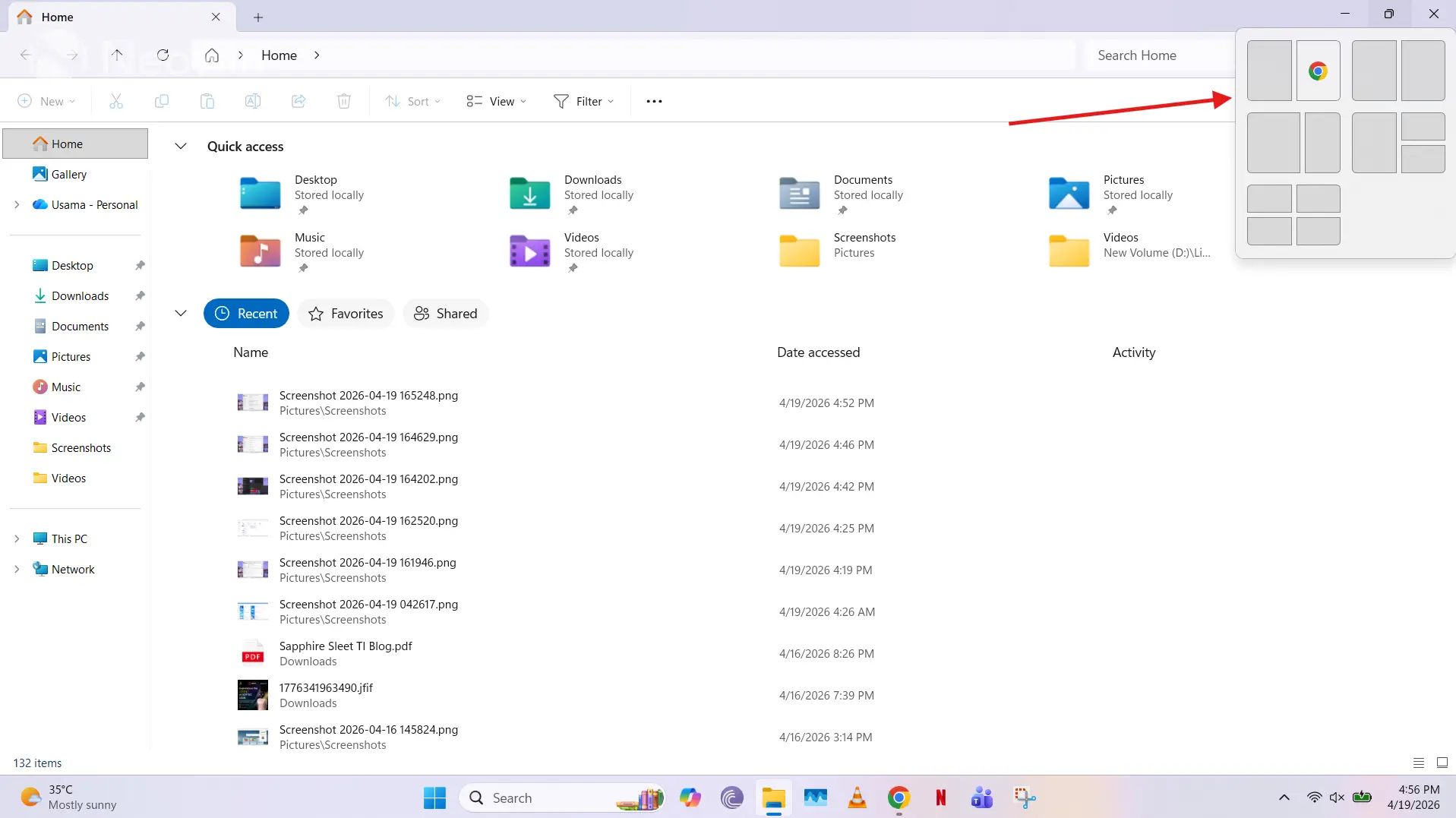Snap window to zone with Chrome icon
The height and width of the screenshot is (818, 1456).
click(x=1318, y=71)
